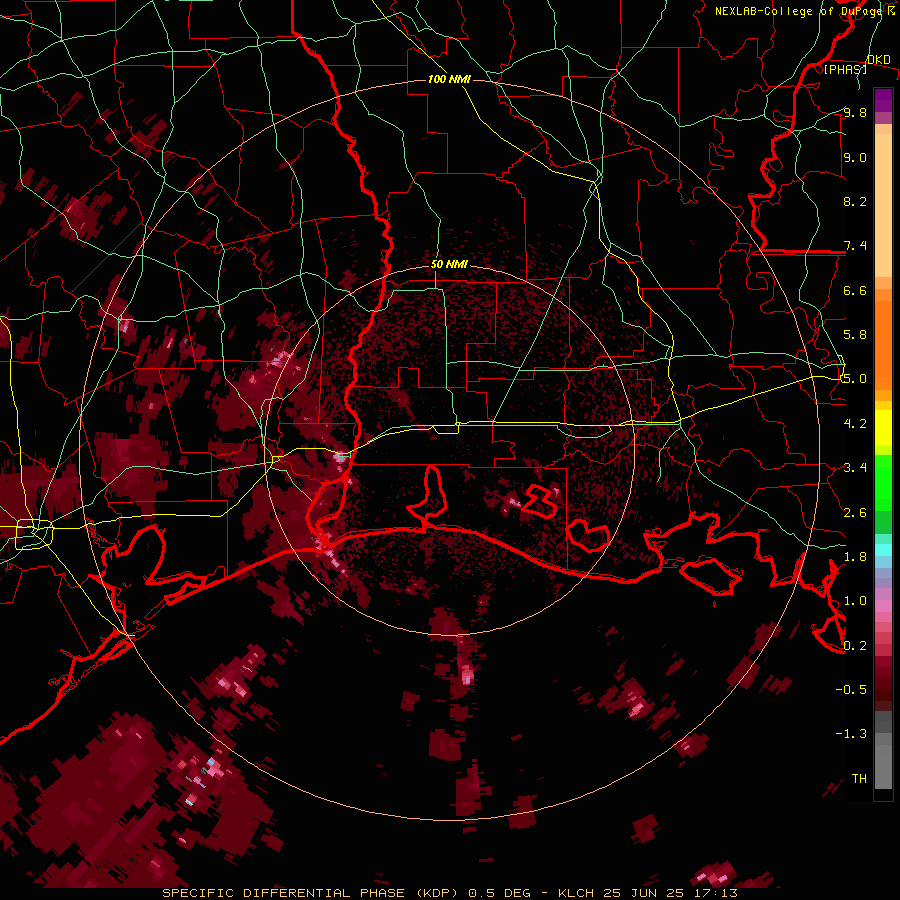Click the "SPECIFIC DIFFERENTIAL PHASE" caption text
The image size is (900, 900).
point(285,893)
